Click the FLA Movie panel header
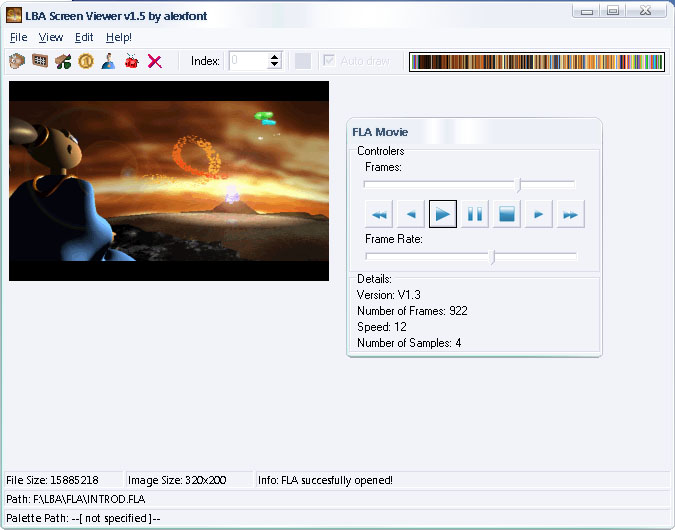The height and width of the screenshot is (530, 675). click(x=474, y=132)
